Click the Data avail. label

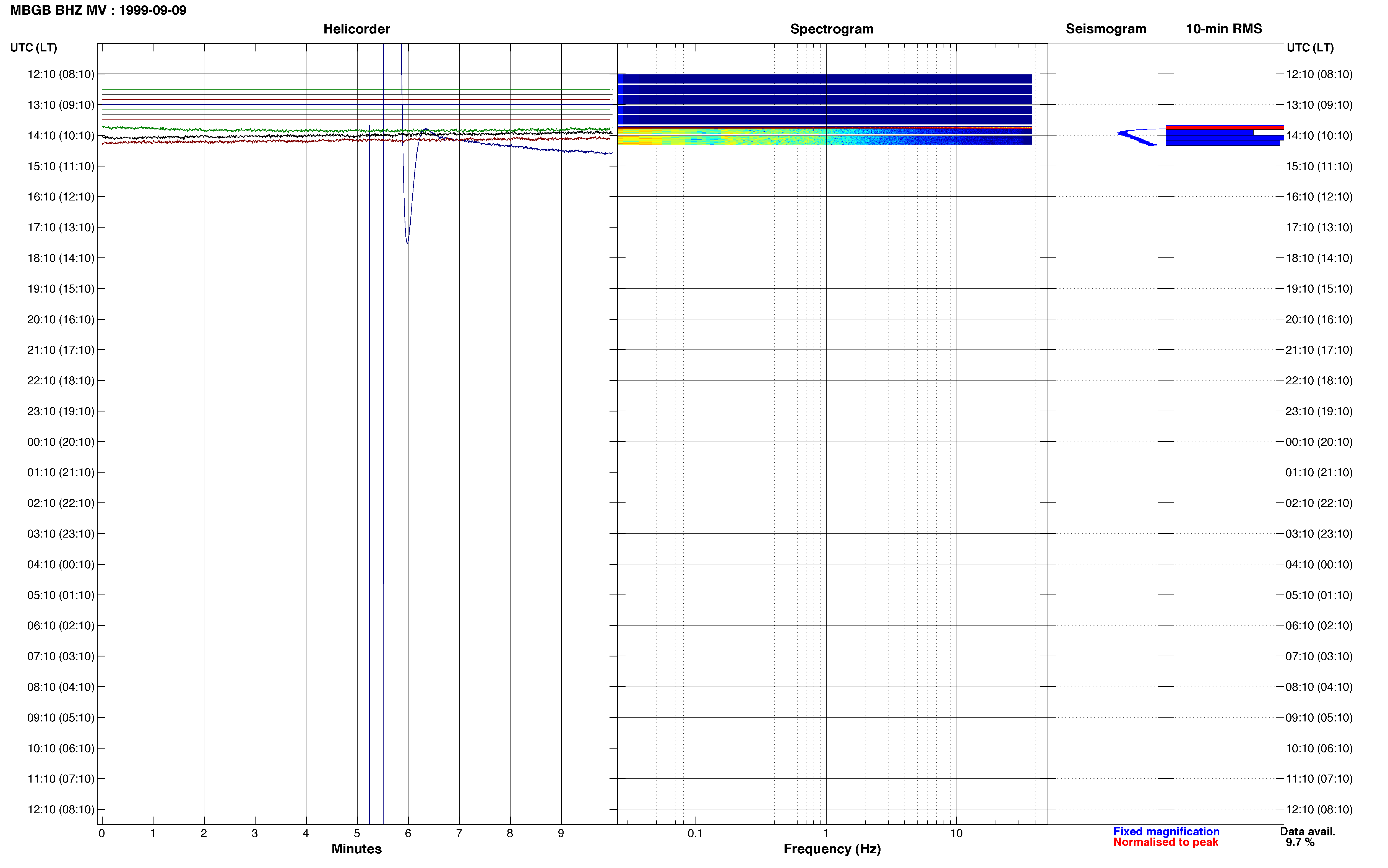(x=1308, y=831)
